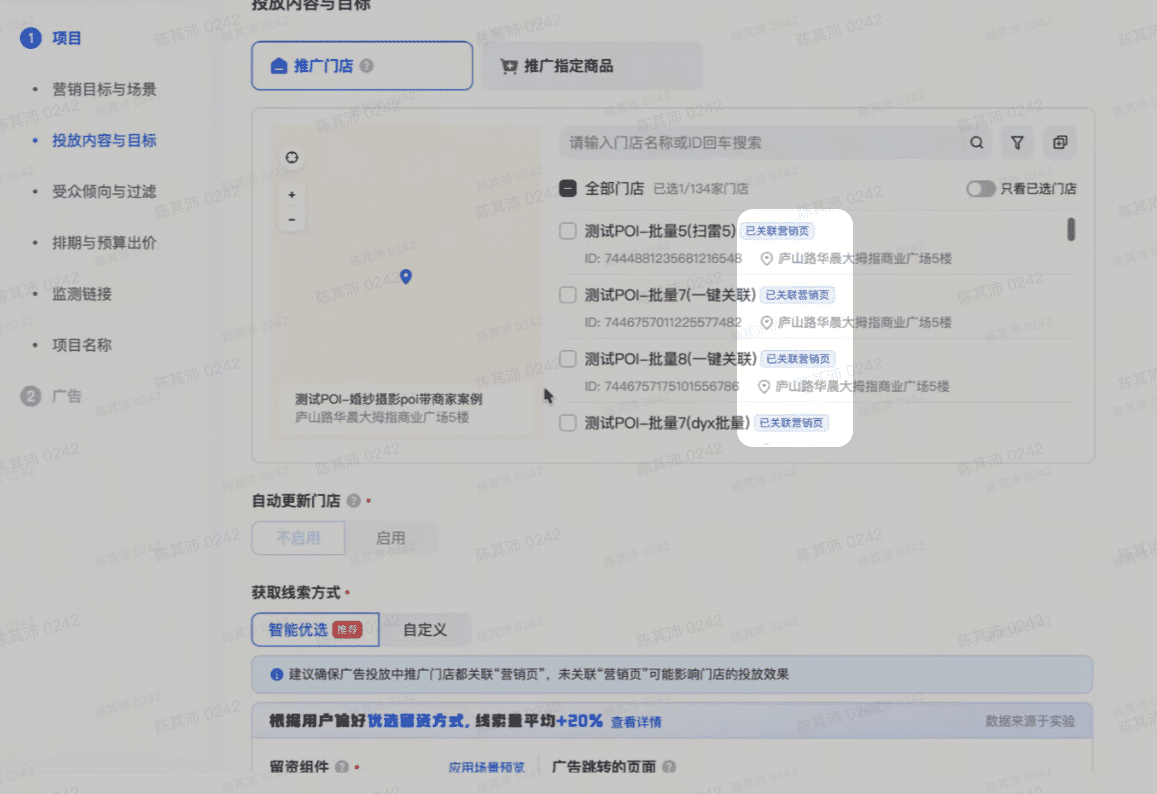The width and height of the screenshot is (1157, 794).
Task: Click the blue map location pin
Action: [405, 277]
